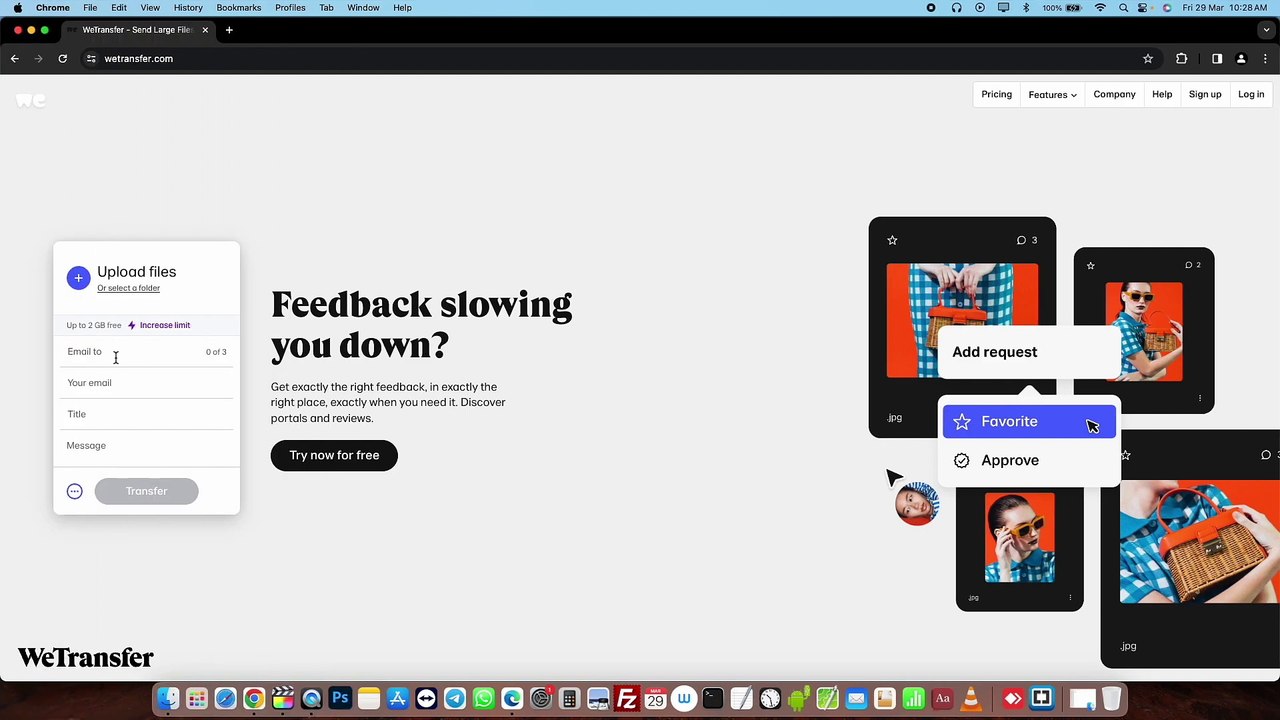Click the Message text area
Image resolution: width=1280 pixels, height=720 pixels.
tap(149, 446)
